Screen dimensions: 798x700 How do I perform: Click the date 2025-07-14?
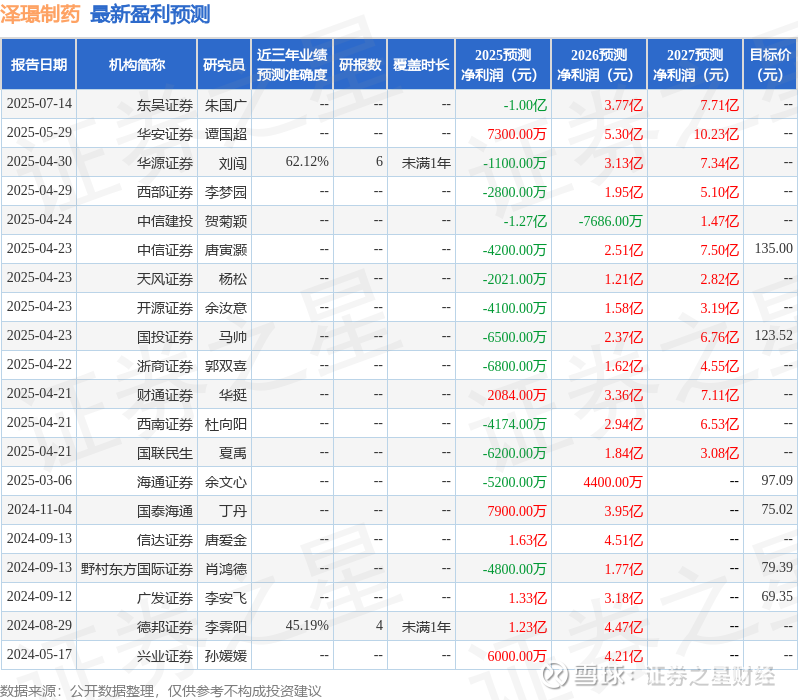pyautogui.click(x=39, y=104)
